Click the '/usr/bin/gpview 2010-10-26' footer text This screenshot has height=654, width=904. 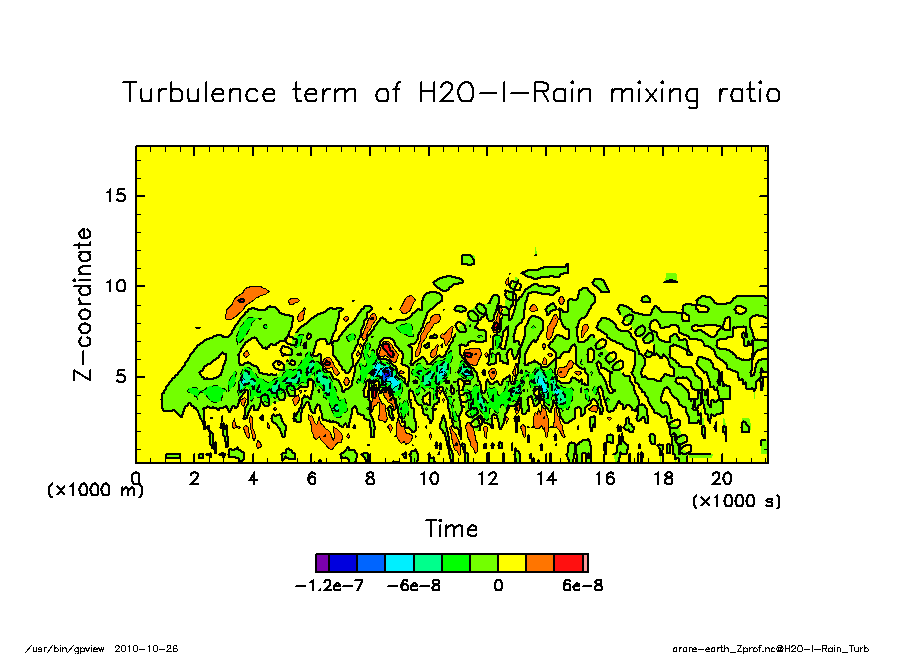tap(101, 648)
